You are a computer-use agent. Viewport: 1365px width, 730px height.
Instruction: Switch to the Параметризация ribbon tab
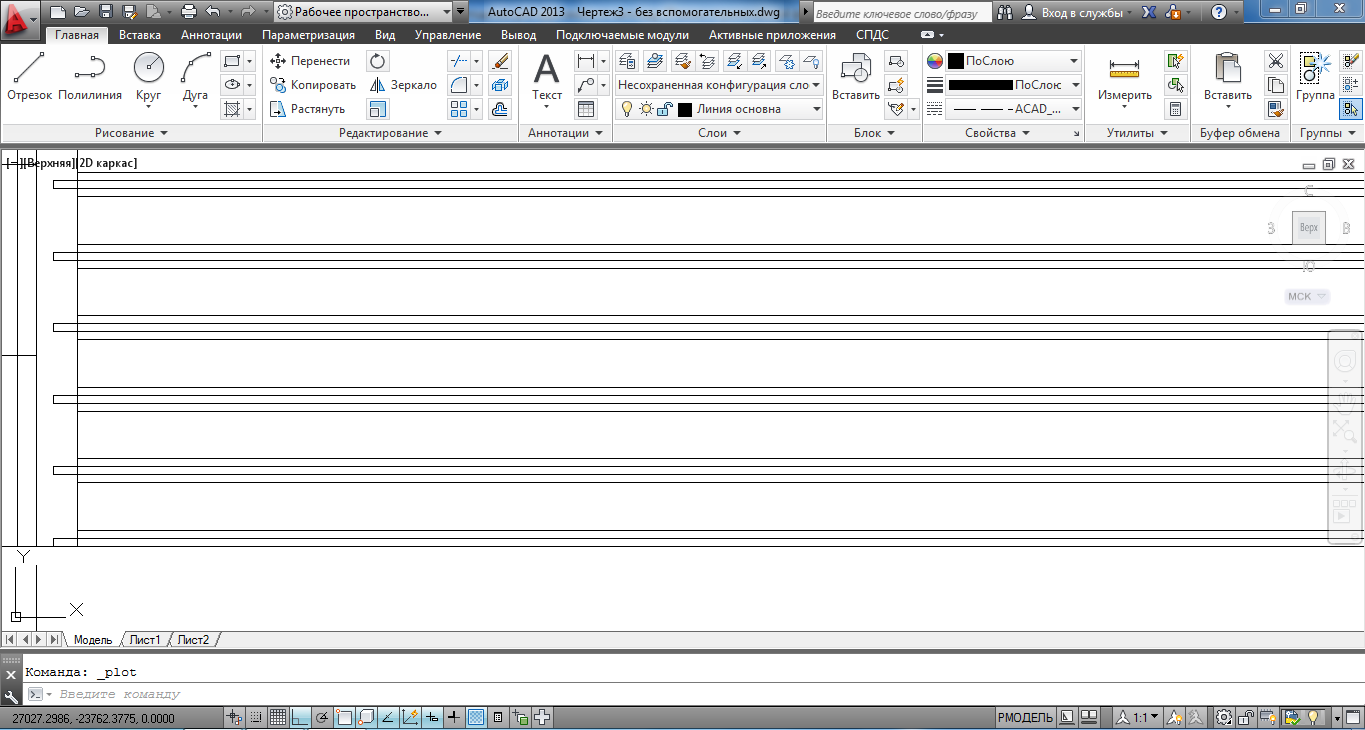[x=308, y=35]
